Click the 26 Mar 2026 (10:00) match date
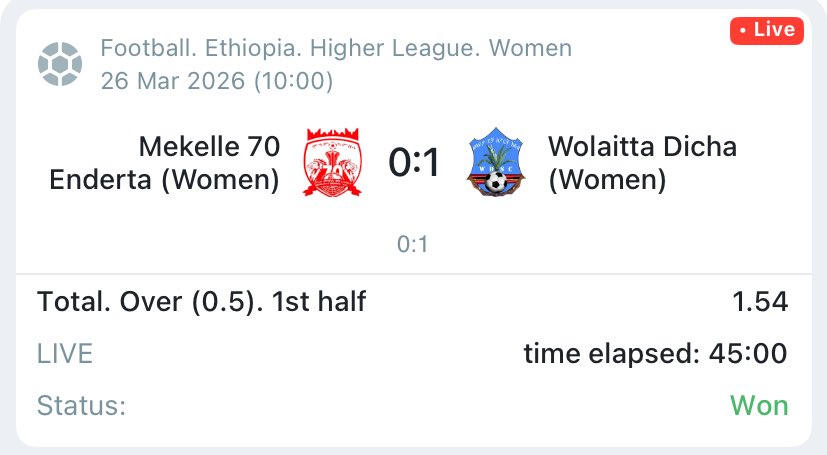Image resolution: width=827 pixels, height=455 pixels. pyautogui.click(x=217, y=80)
